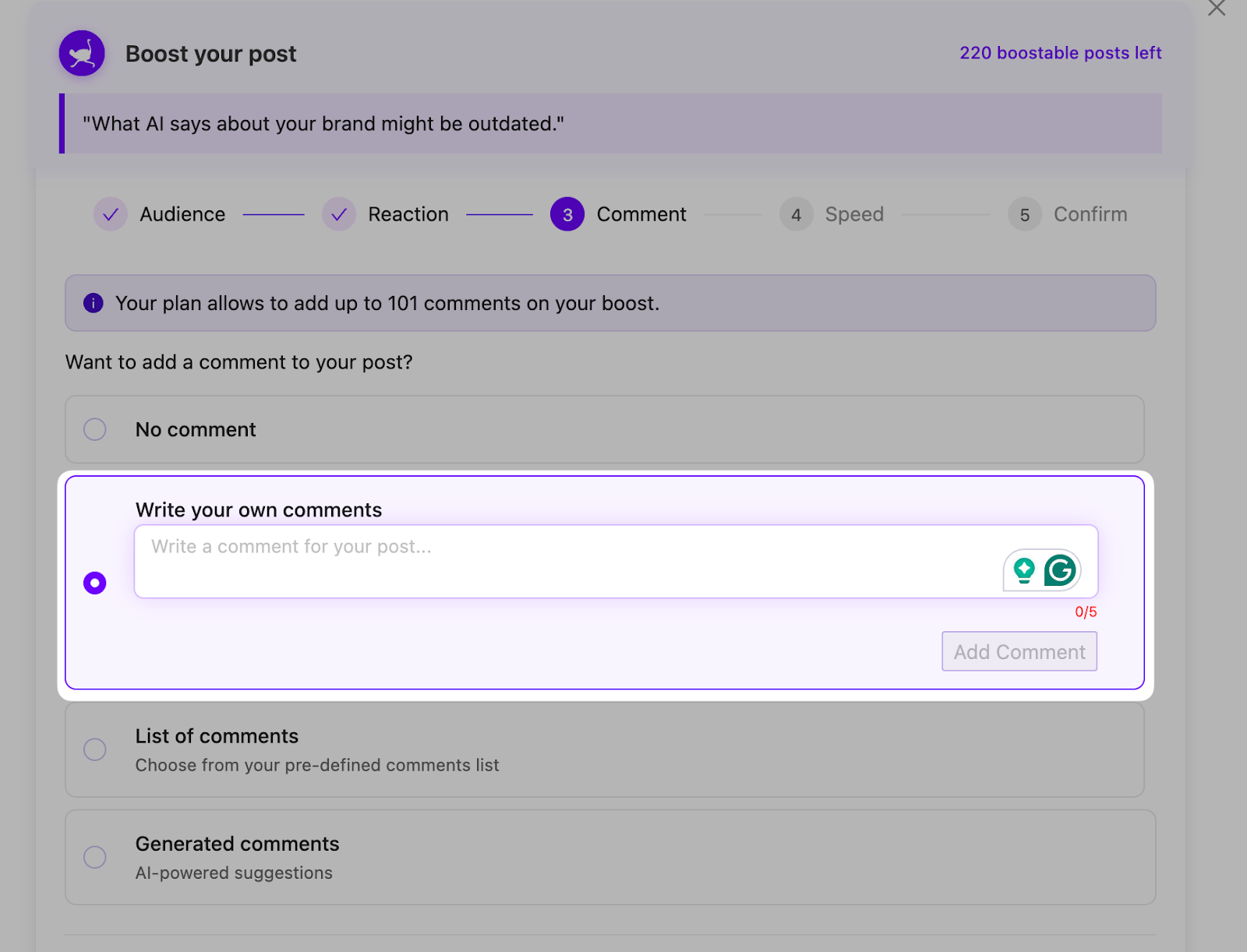Choose Generated comments with AI-powered suggestions
Viewport: 1247px width, 952px height.
(x=94, y=857)
